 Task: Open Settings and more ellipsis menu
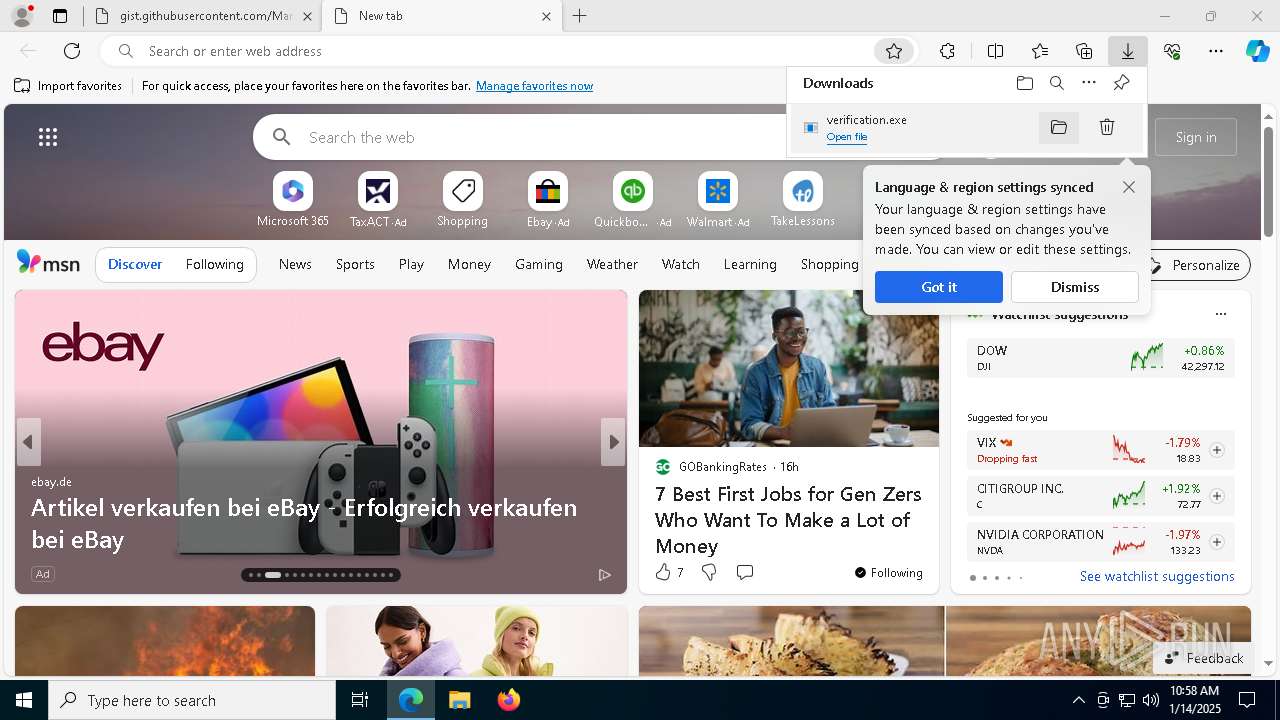pyautogui.click(x=1216, y=51)
